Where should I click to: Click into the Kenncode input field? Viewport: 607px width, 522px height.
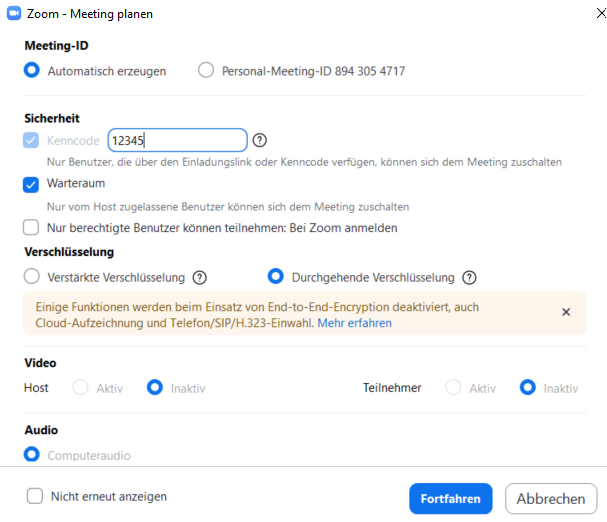coord(177,140)
